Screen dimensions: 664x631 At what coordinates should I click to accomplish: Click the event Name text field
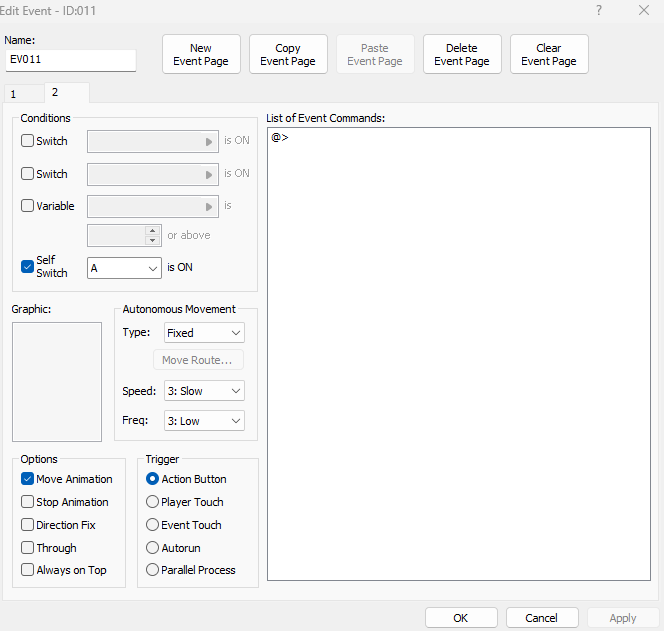70,60
